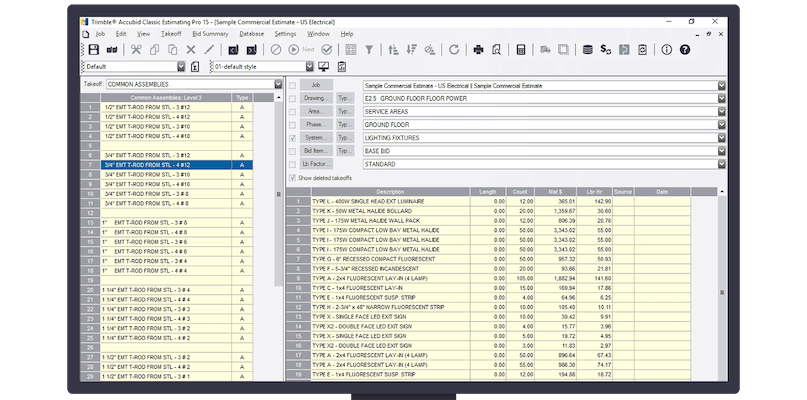Click the sort ascending icon

393,49
